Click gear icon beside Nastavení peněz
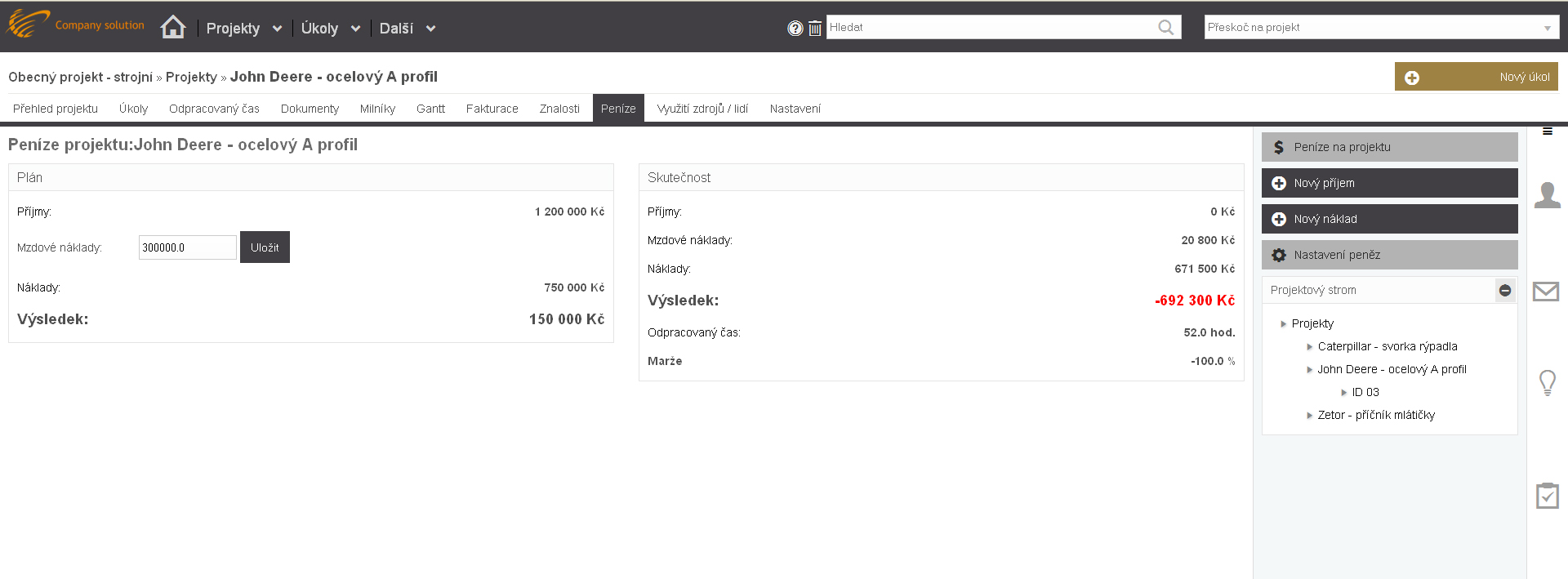The height and width of the screenshot is (579, 1568). coord(1279,255)
